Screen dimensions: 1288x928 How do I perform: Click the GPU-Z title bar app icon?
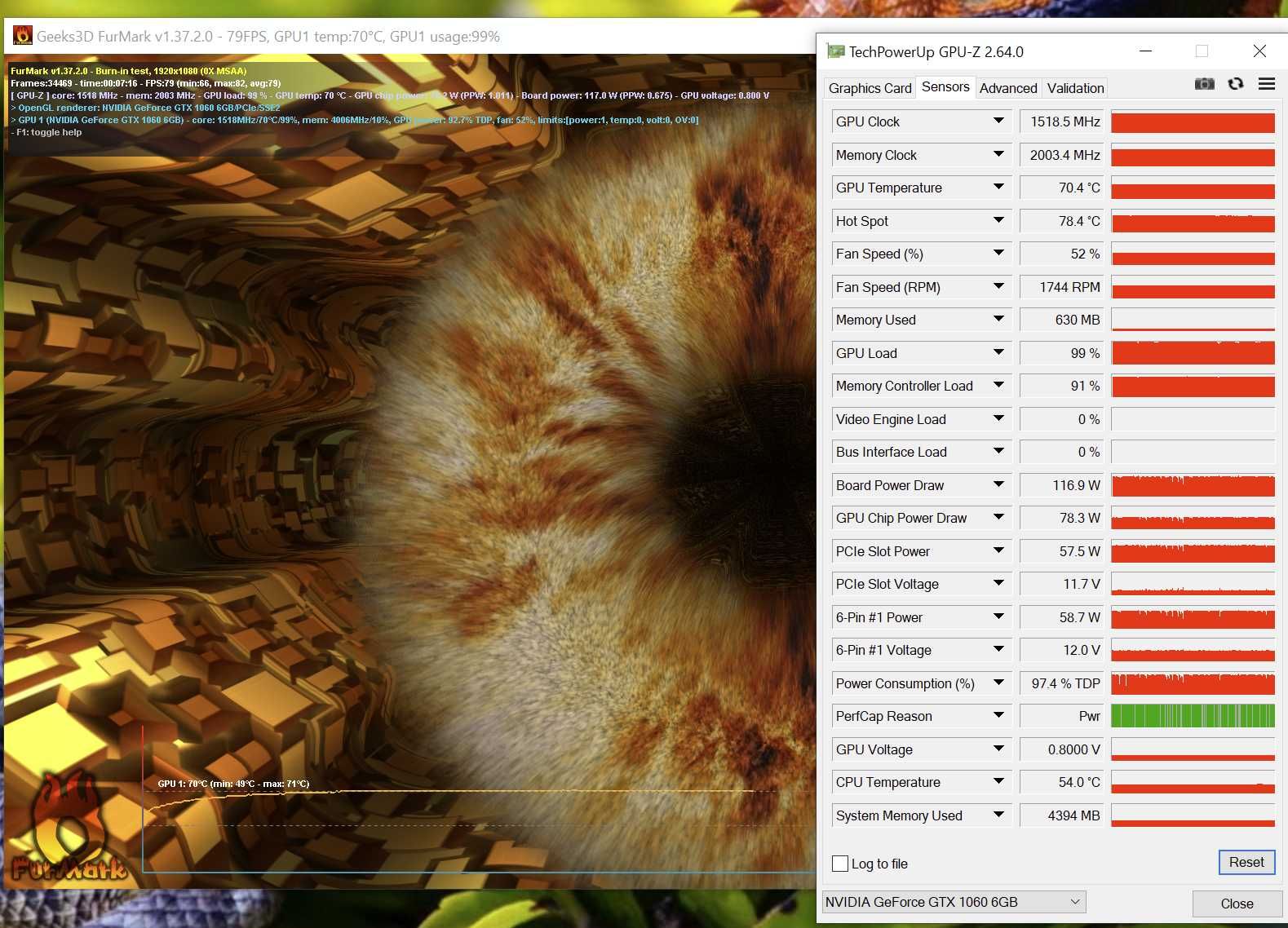point(835,51)
